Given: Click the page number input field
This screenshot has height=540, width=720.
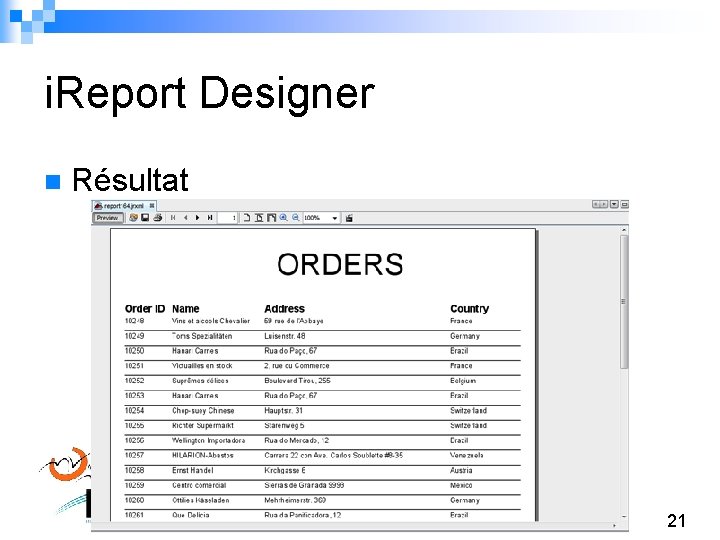Looking at the screenshot, I should point(228,218).
